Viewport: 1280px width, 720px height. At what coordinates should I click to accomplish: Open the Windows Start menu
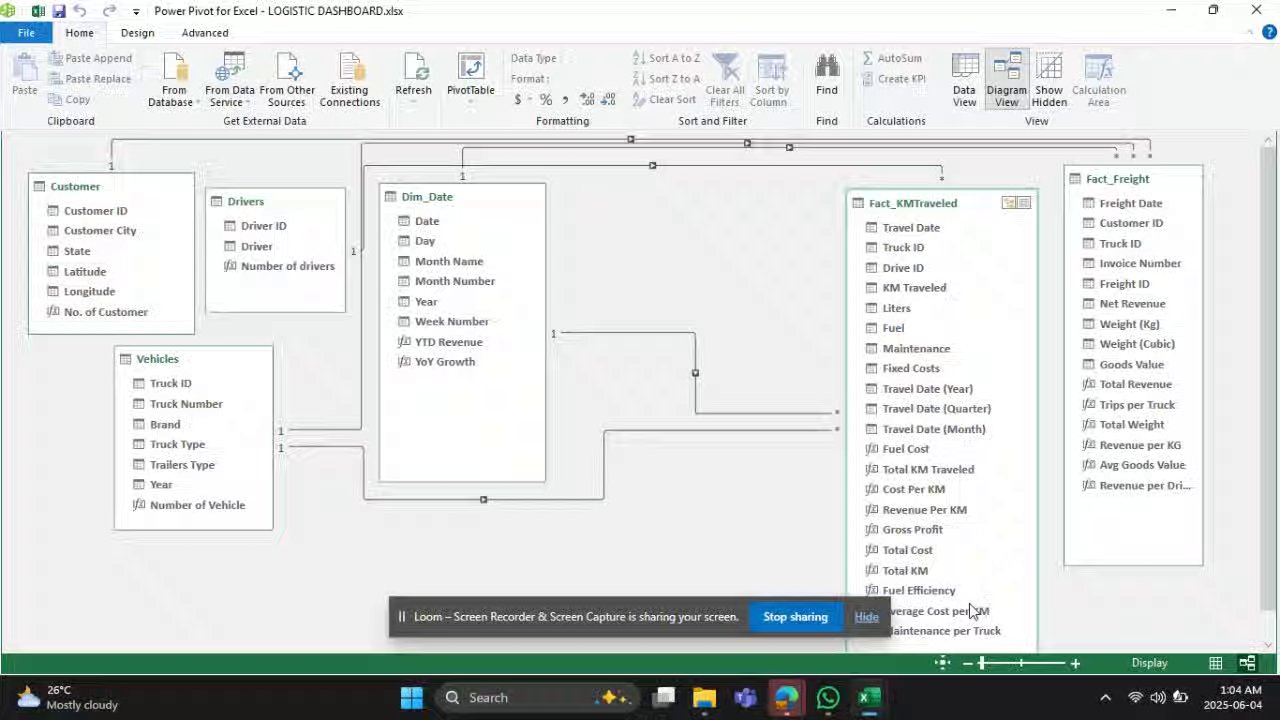411,698
